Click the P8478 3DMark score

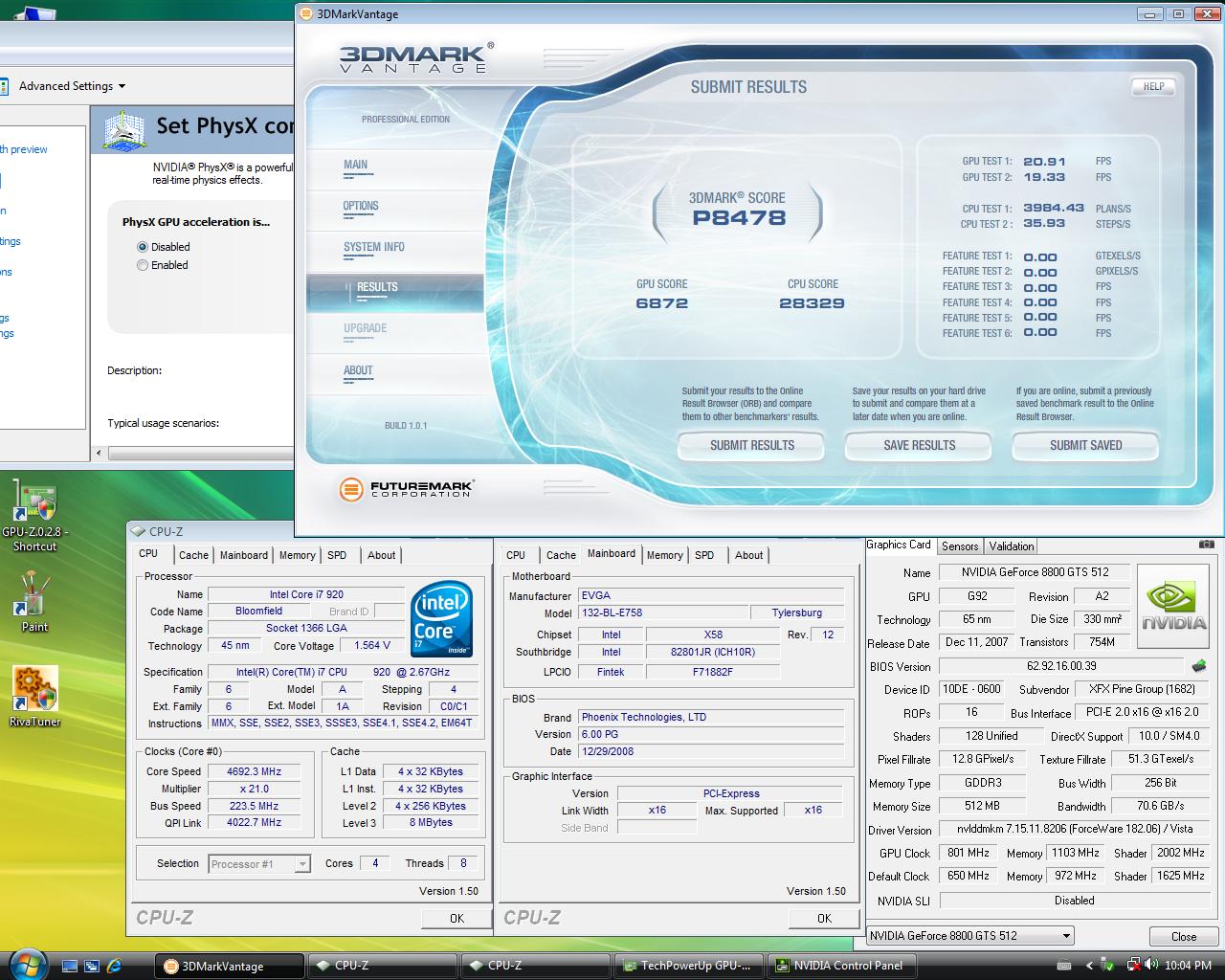click(739, 218)
